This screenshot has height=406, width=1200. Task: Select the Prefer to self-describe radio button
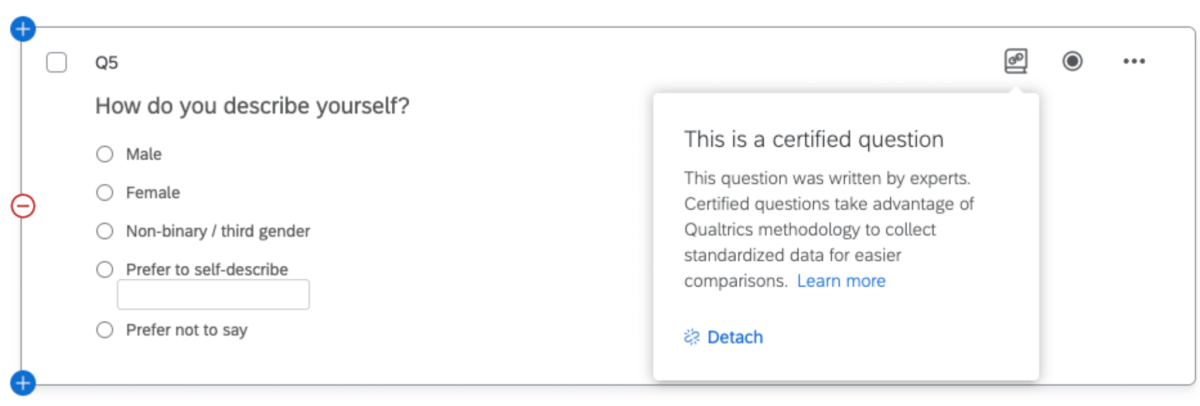(x=105, y=269)
